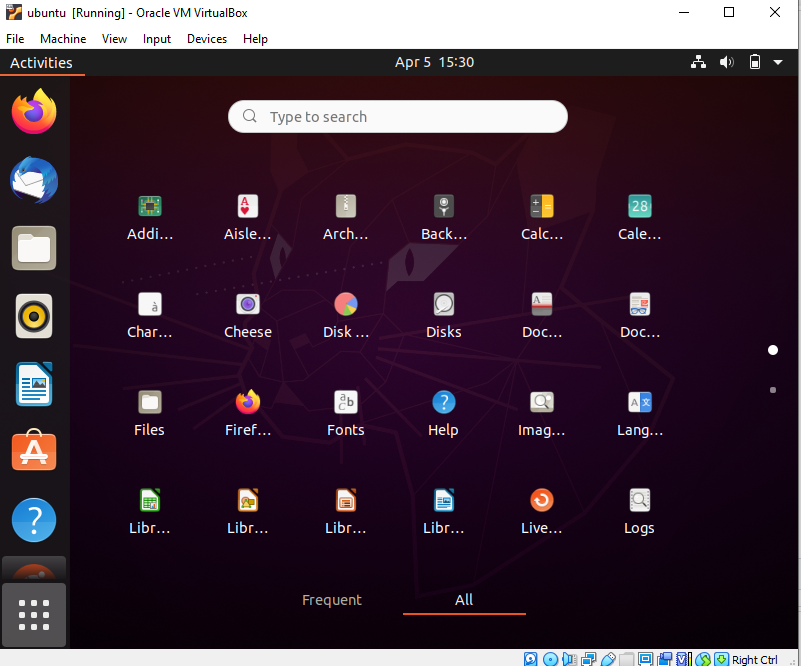Open the Cale... calendar app
The height and width of the screenshot is (666, 801).
[x=640, y=218]
